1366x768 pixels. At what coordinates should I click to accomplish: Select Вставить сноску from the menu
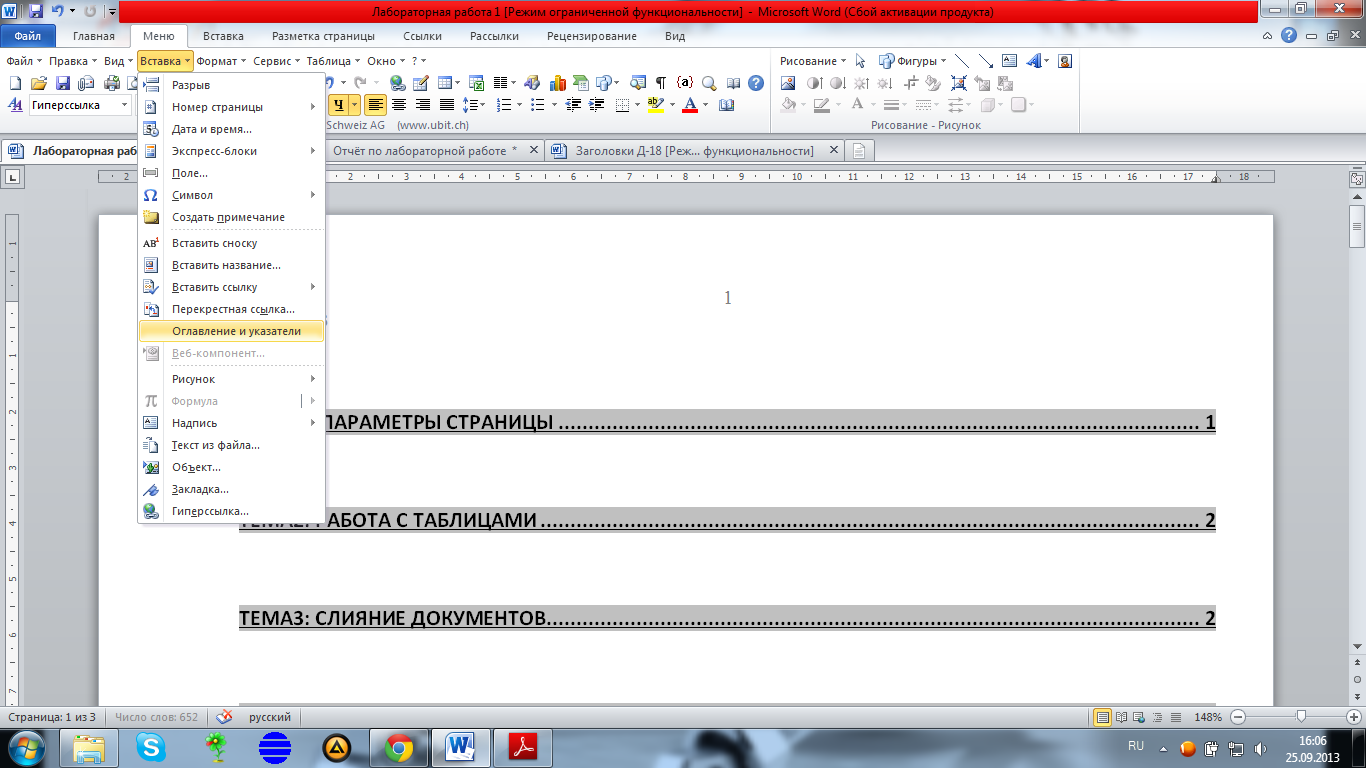[231, 243]
